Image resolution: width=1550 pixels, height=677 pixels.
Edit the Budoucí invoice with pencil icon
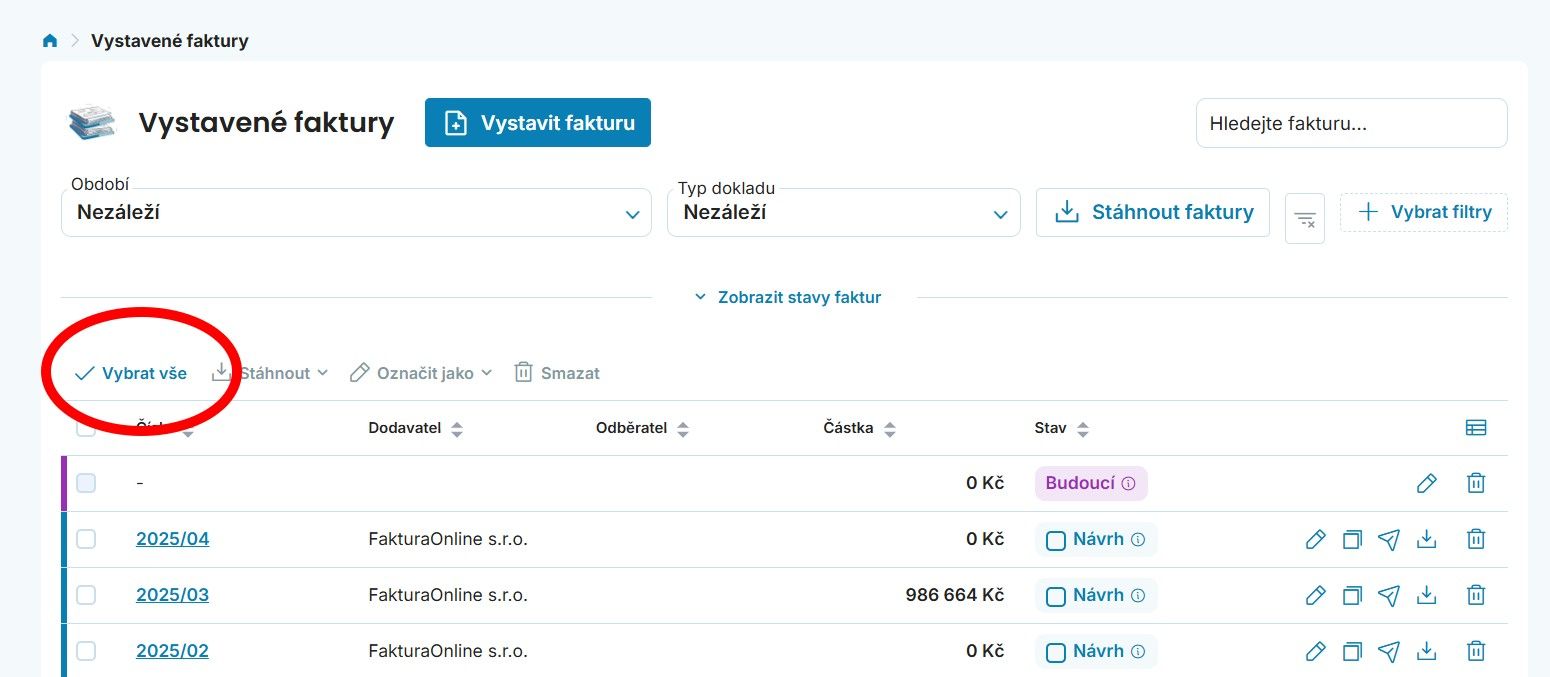point(1427,483)
